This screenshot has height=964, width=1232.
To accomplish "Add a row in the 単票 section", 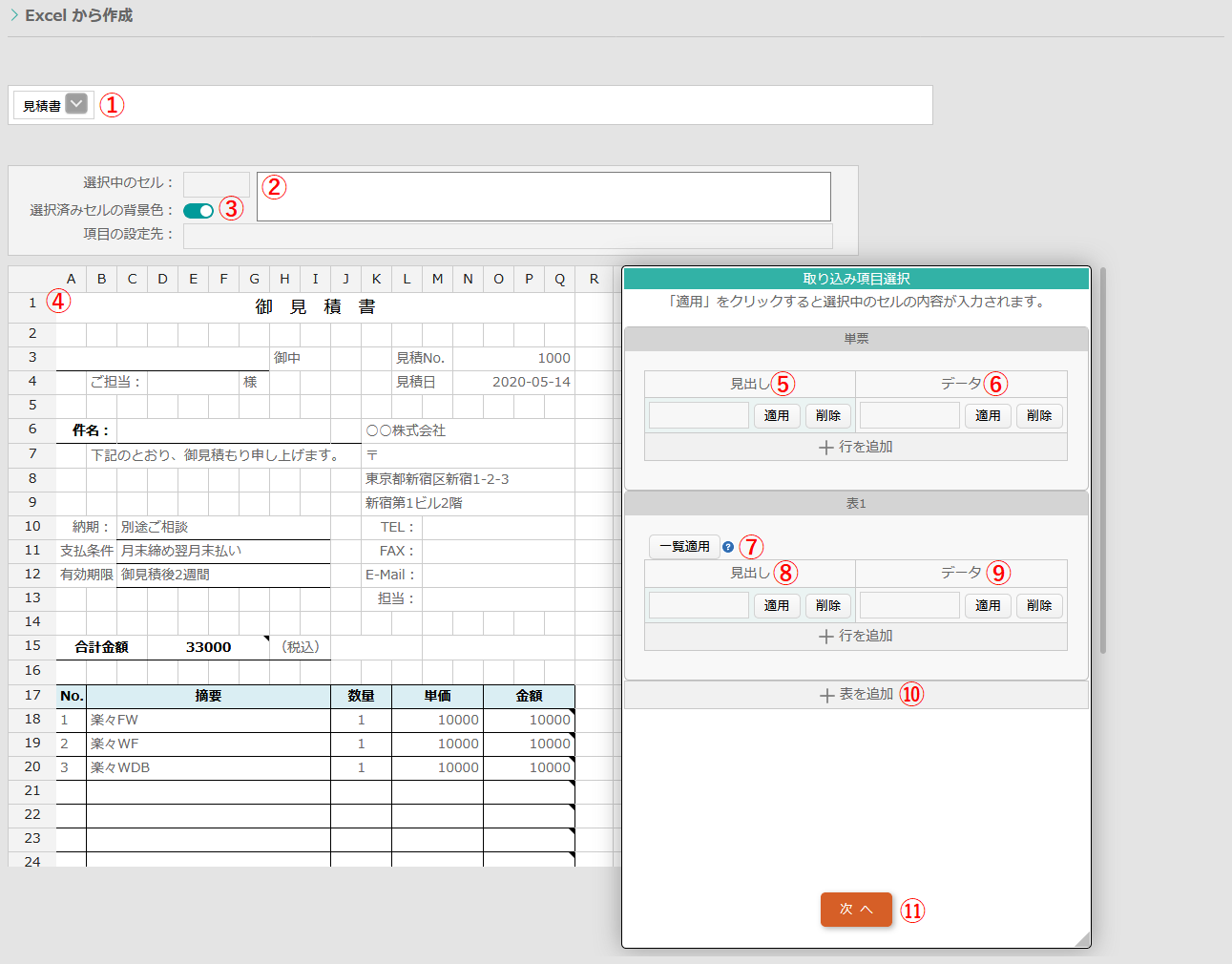I will coord(856,447).
